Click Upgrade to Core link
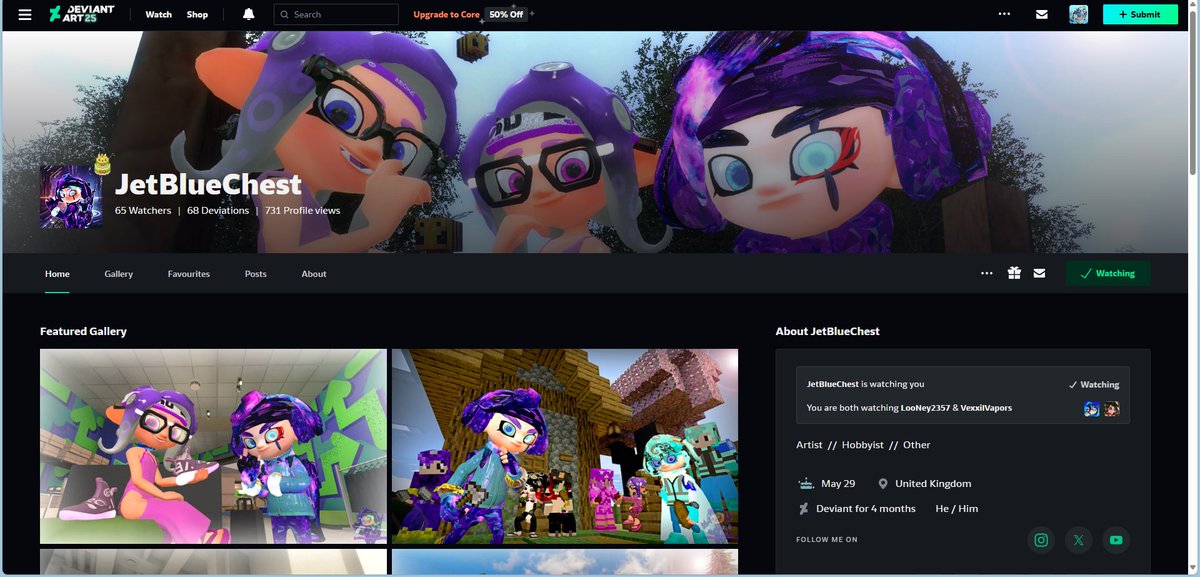The width and height of the screenshot is (1200, 577). (446, 15)
